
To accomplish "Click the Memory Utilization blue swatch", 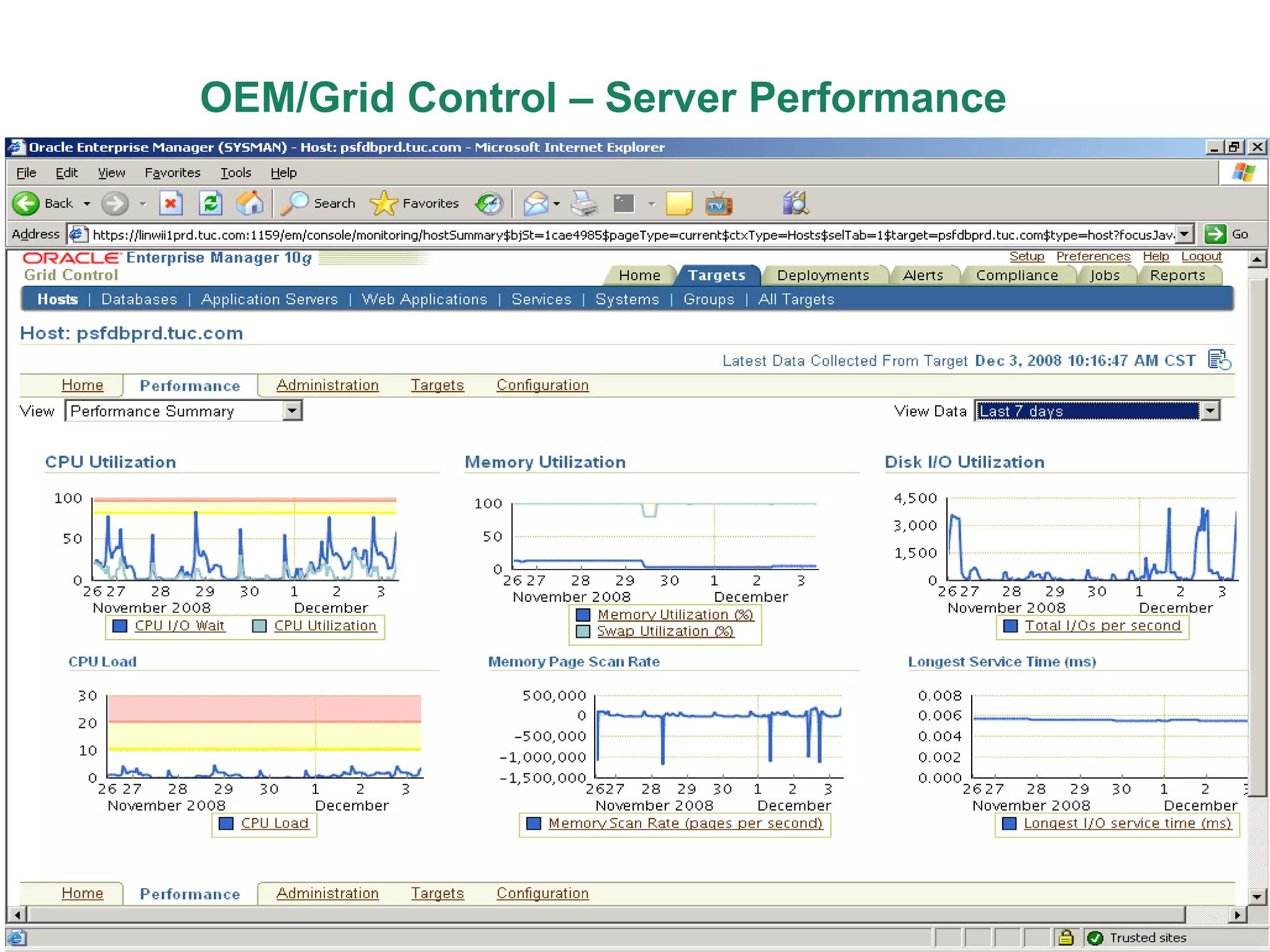I will pos(583,615).
